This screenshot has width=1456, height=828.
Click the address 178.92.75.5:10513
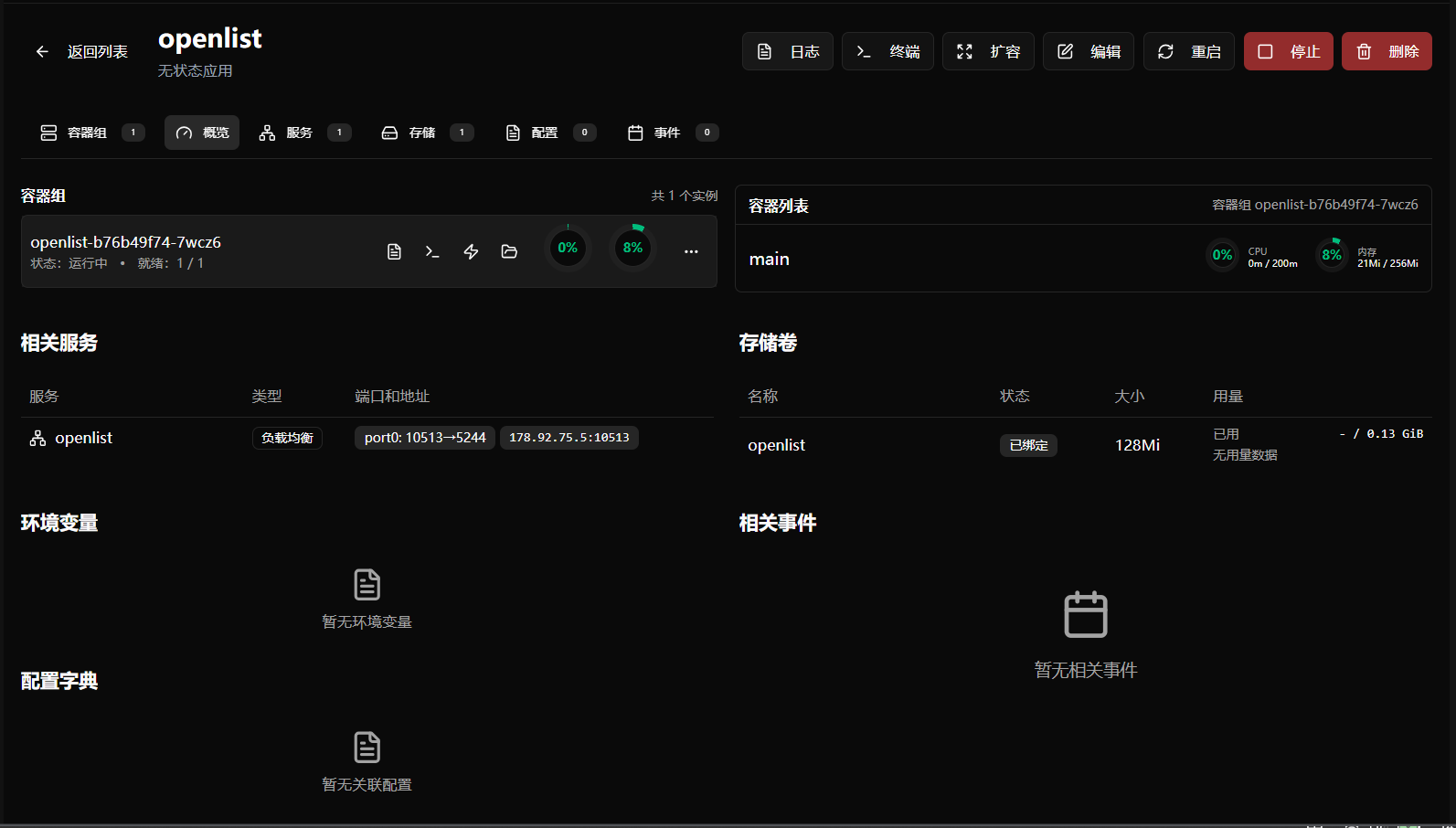tap(569, 438)
